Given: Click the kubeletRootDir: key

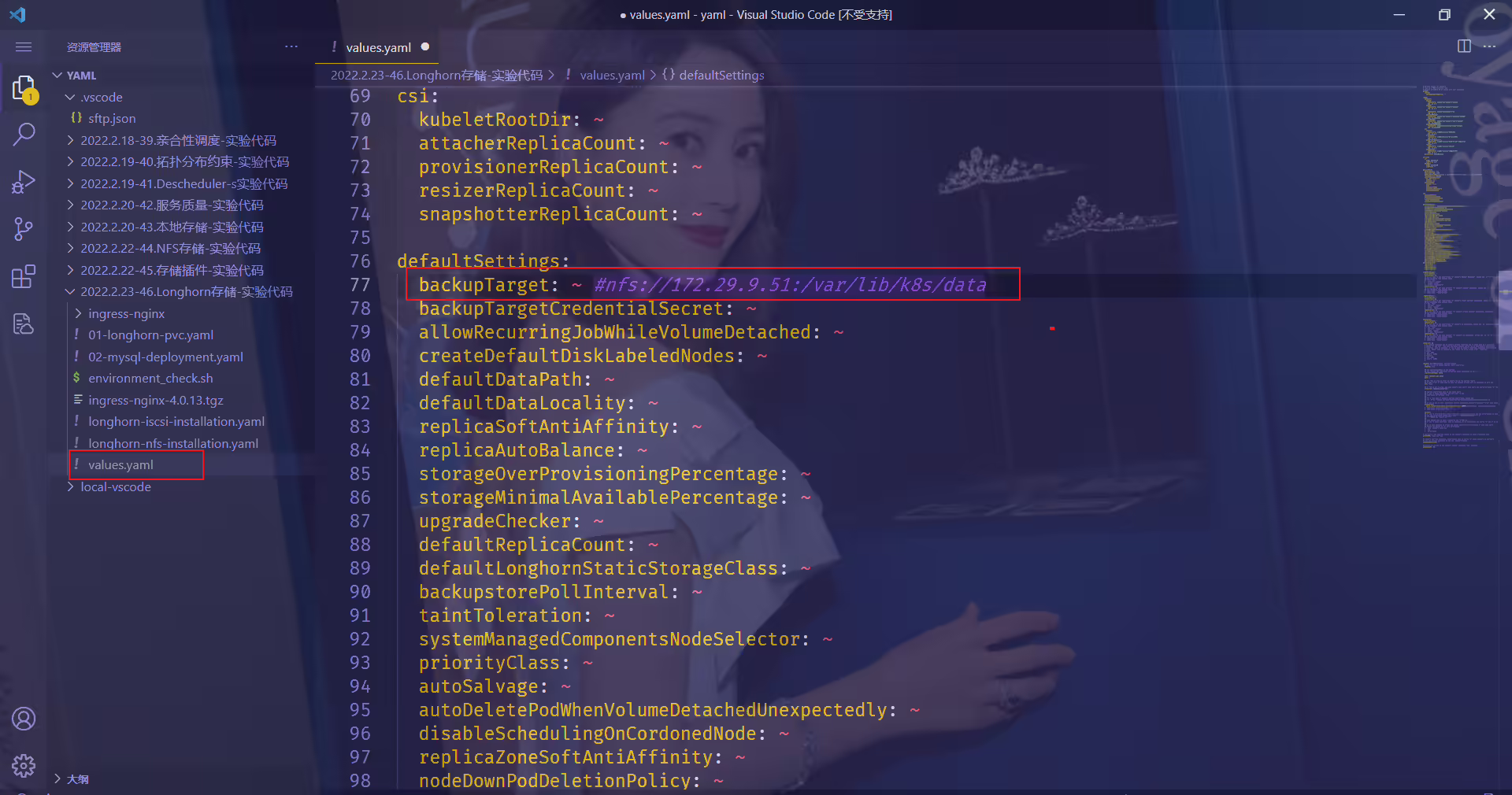Looking at the screenshot, I should [500, 120].
